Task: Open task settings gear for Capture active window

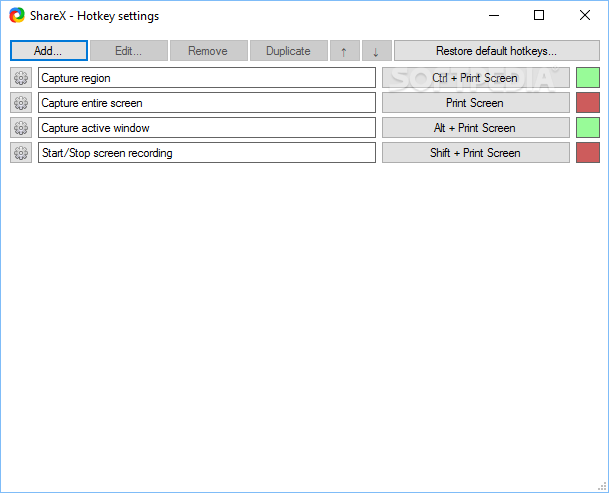Action: tap(21, 128)
